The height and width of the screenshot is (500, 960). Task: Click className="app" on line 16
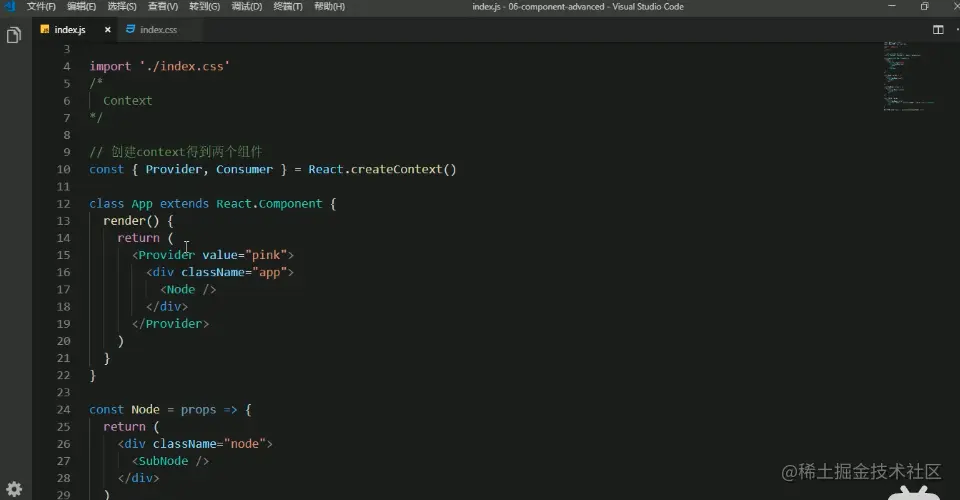pos(234,272)
